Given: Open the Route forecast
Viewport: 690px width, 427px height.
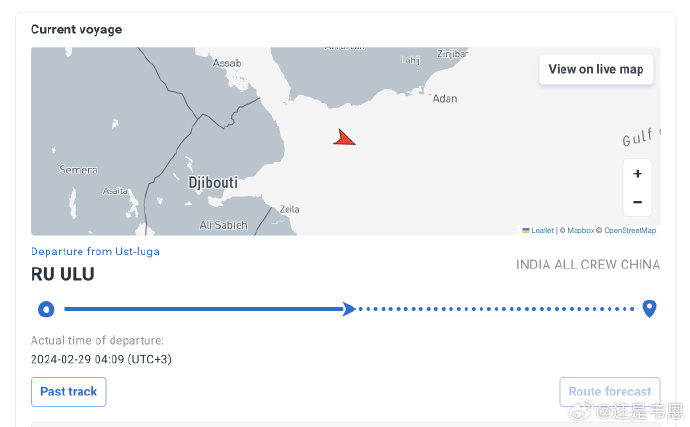Looking at the screenshot, I should [609, 391].
